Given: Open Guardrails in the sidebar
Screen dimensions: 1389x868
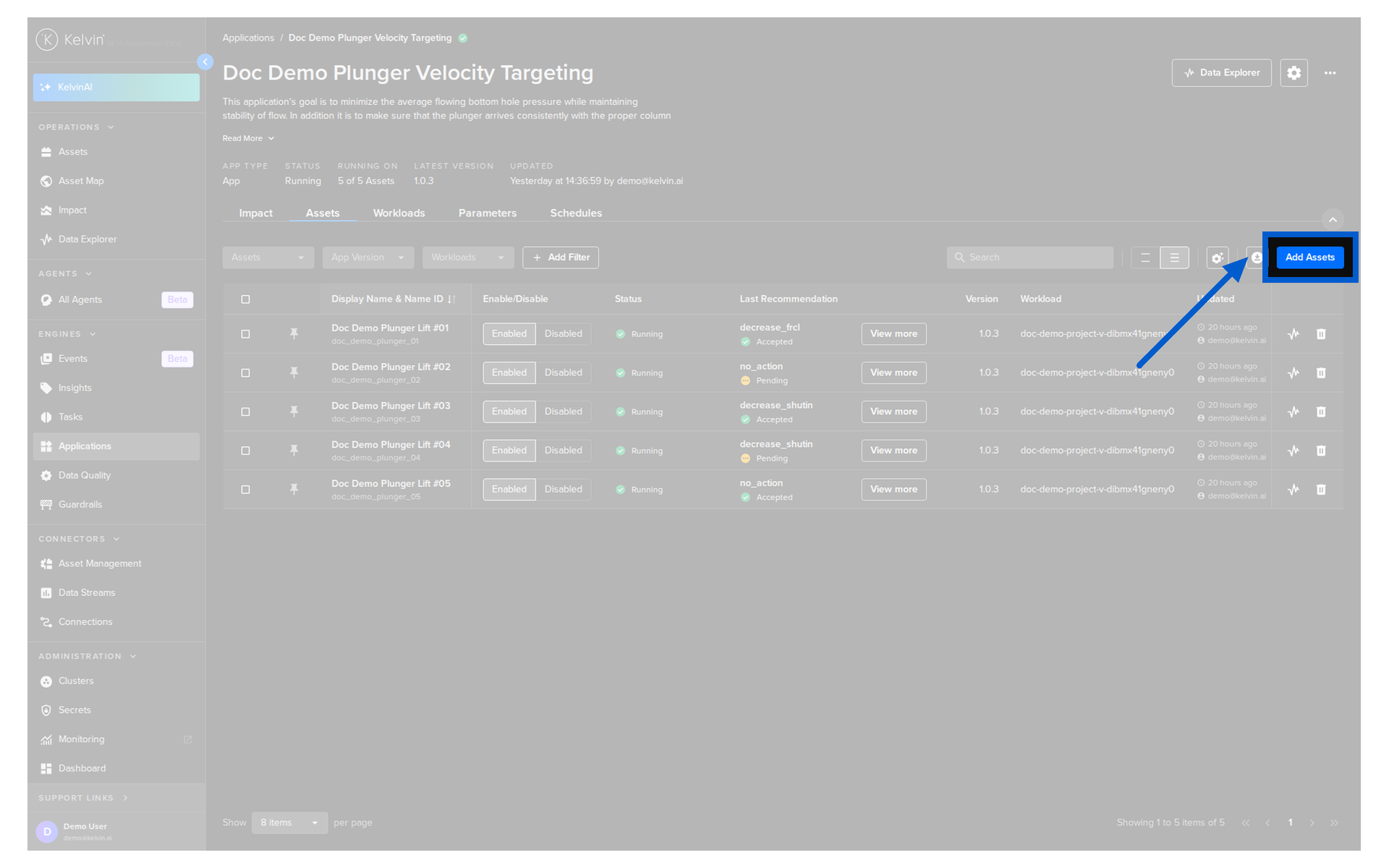Looking at the screenshot, I should tap(116, 505).
